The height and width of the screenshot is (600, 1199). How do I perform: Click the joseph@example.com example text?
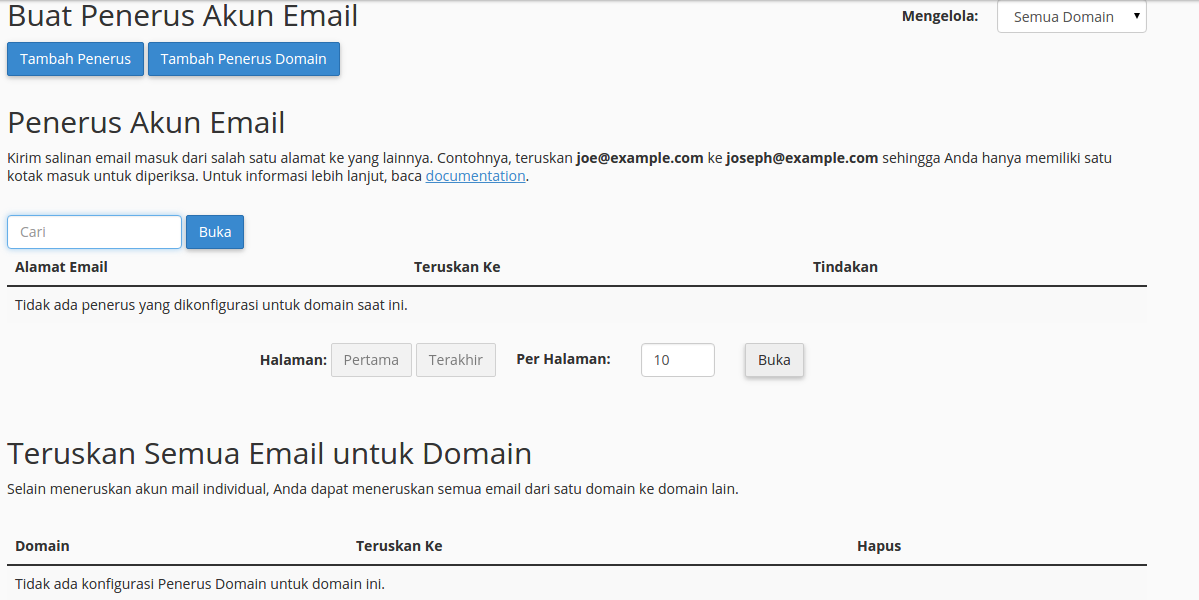(802, 158)
